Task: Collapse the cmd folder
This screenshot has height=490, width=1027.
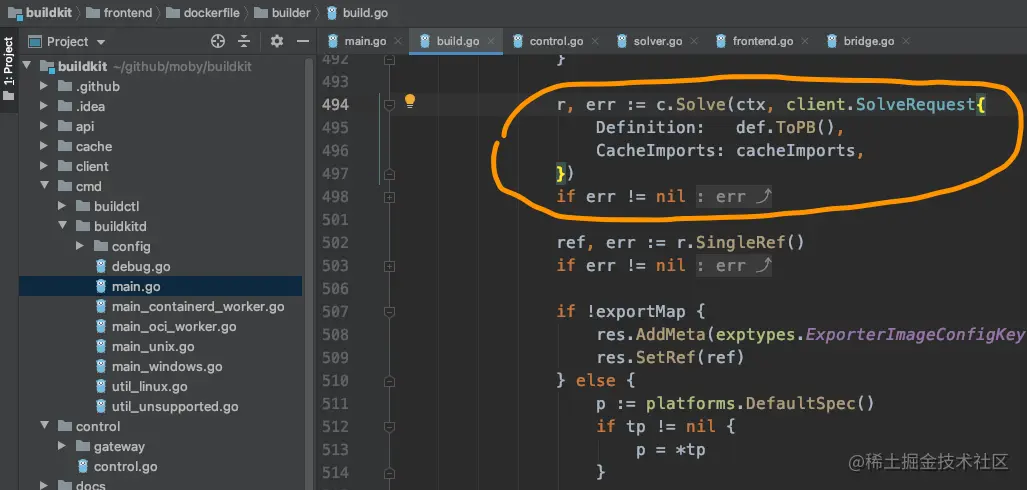Action: [44, 186]
